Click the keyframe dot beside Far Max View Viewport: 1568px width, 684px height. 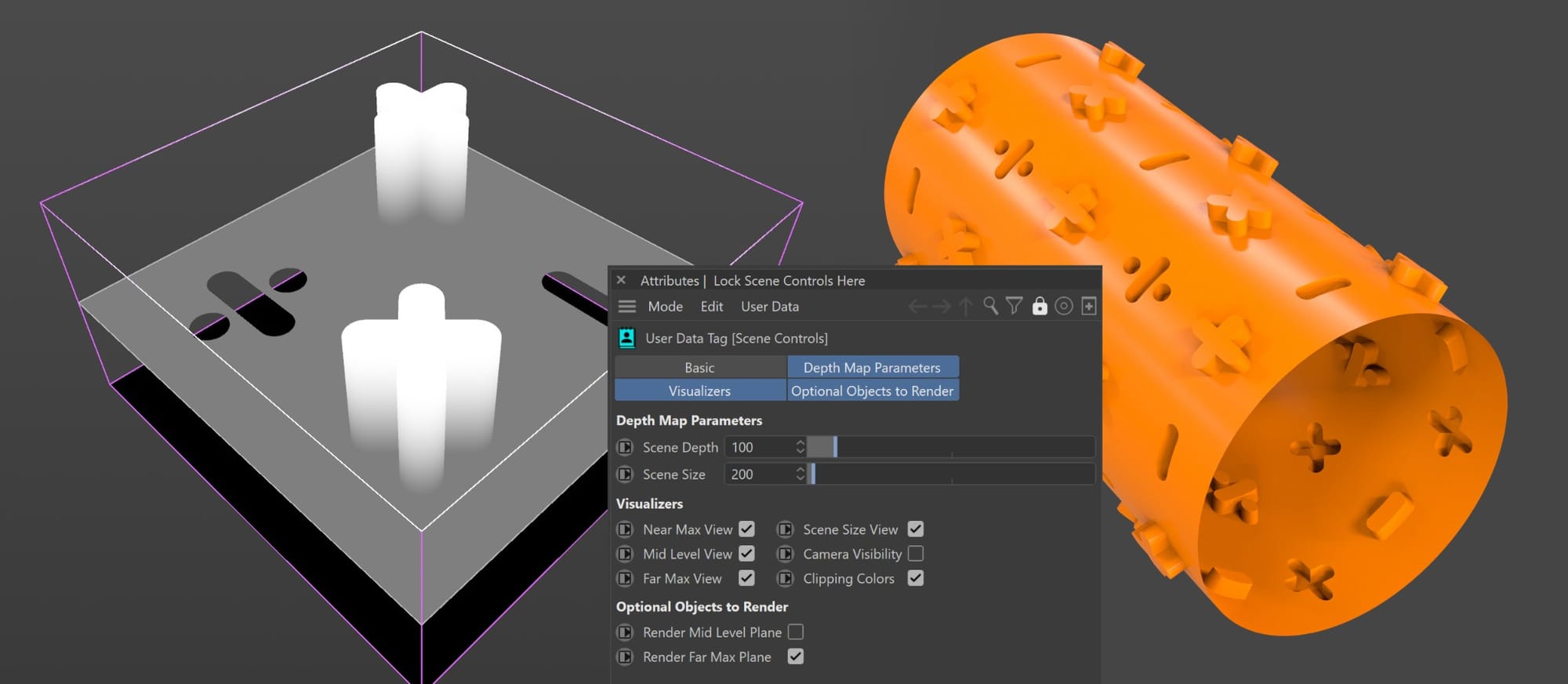625,579
